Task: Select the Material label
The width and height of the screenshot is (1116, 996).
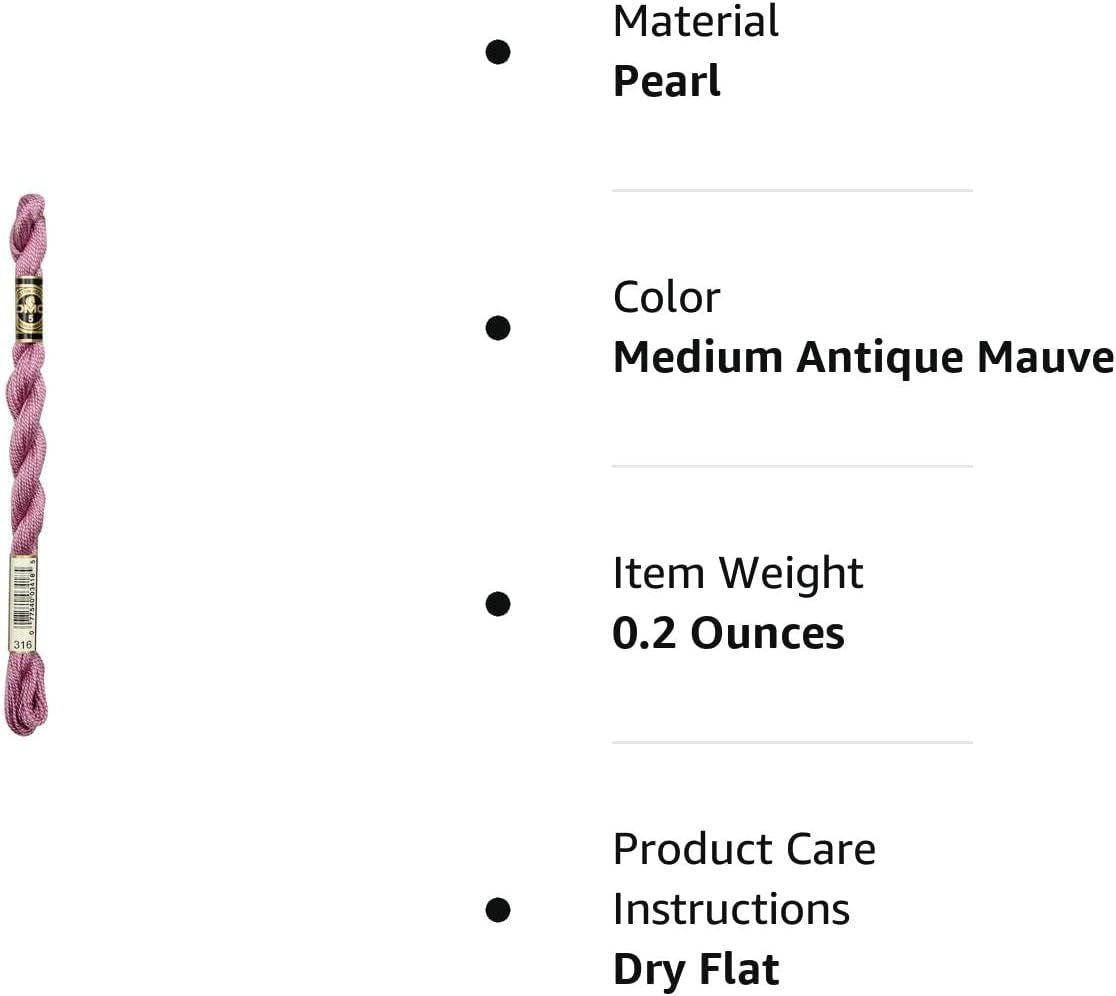Action: [695, 21]
